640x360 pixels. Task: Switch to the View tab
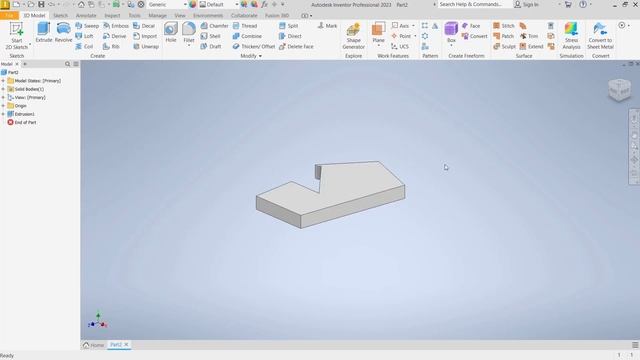coord(180,16)
